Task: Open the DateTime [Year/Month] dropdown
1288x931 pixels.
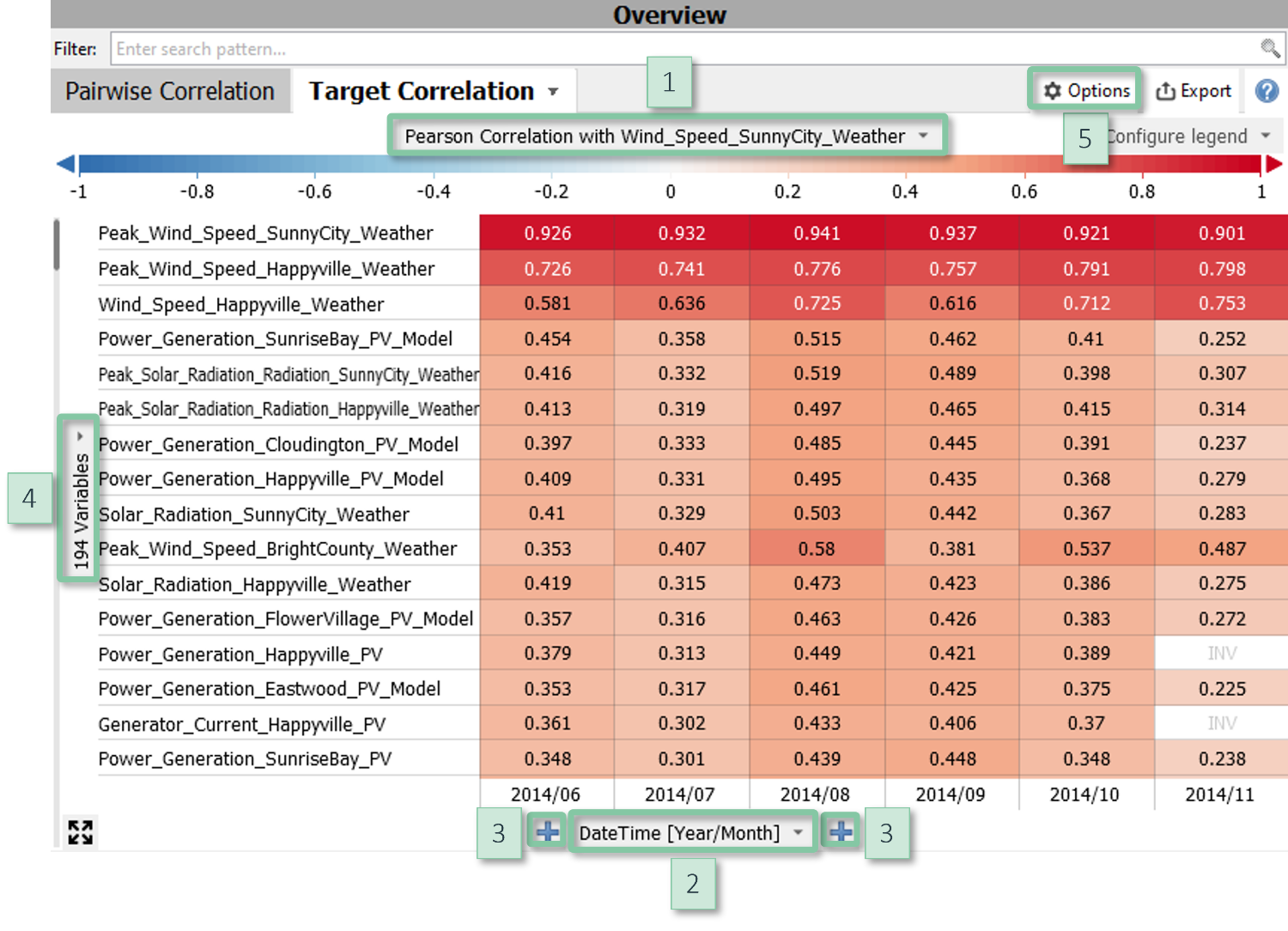Action: click(x=691, y=832)
